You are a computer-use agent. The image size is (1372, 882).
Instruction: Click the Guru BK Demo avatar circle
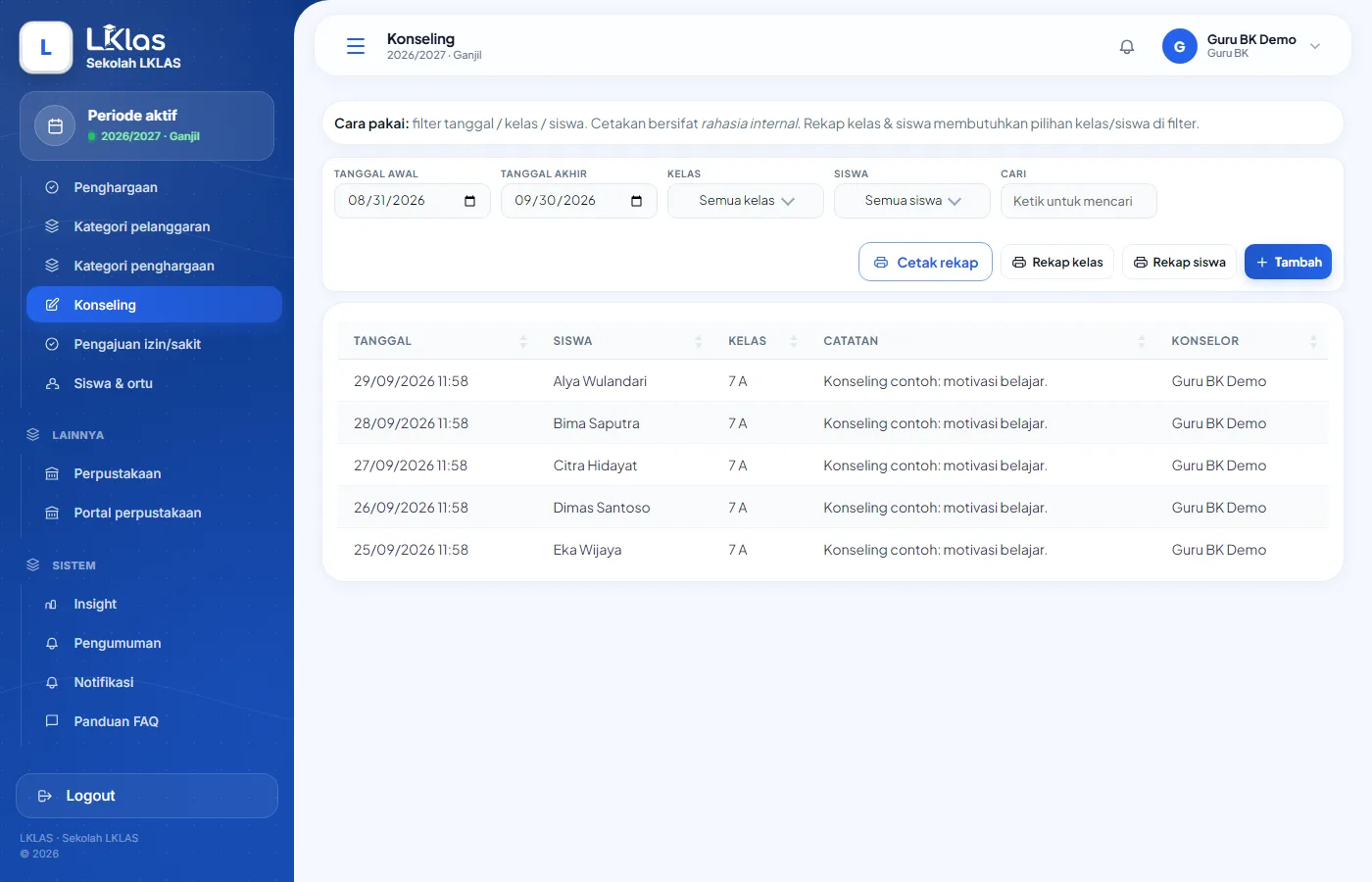[1180, 46]
